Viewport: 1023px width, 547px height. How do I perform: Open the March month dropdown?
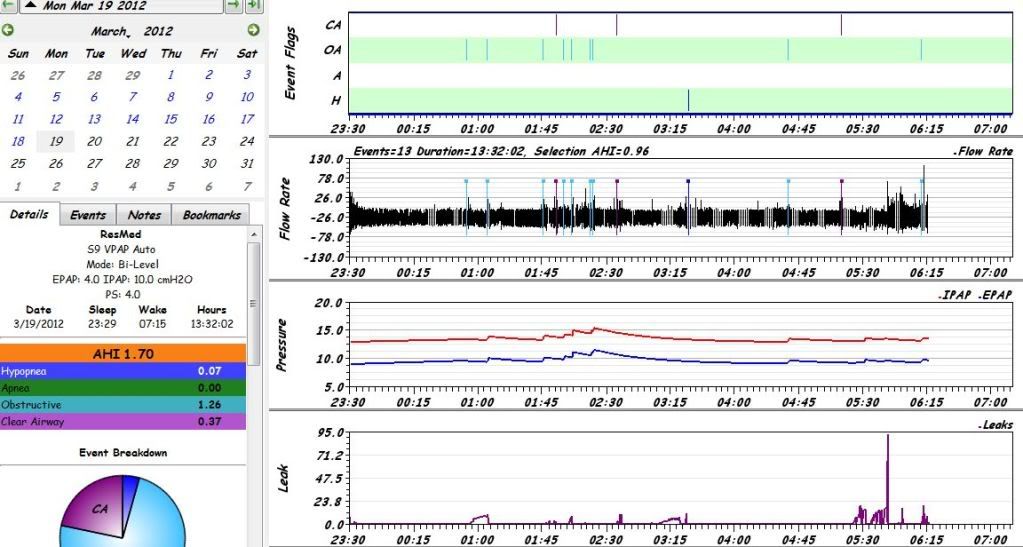tap(110, 31)
